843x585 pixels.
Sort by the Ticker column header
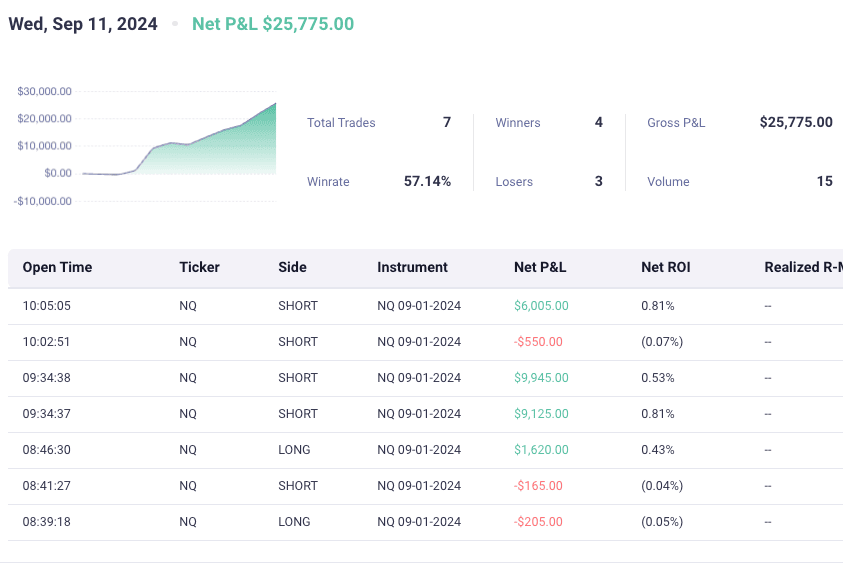pos(199,267)
